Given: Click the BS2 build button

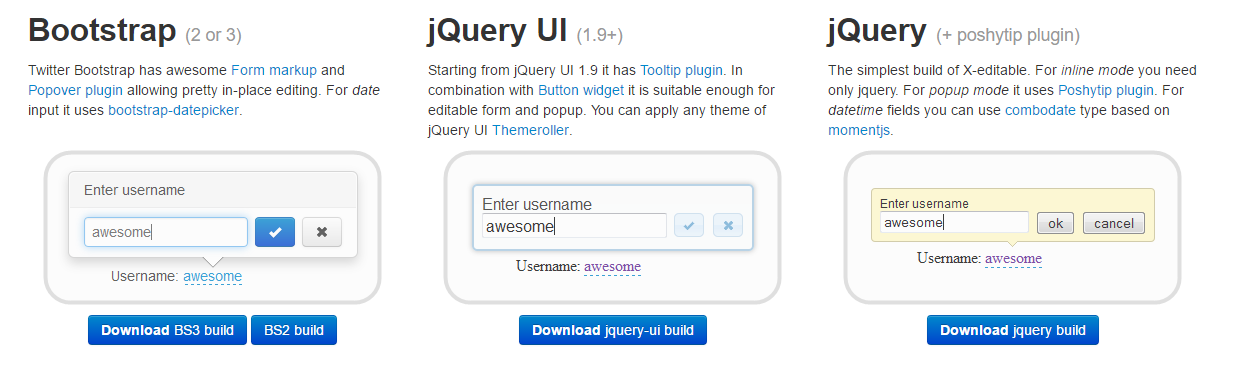Looking at the screenshot, I should coord(294,330).
